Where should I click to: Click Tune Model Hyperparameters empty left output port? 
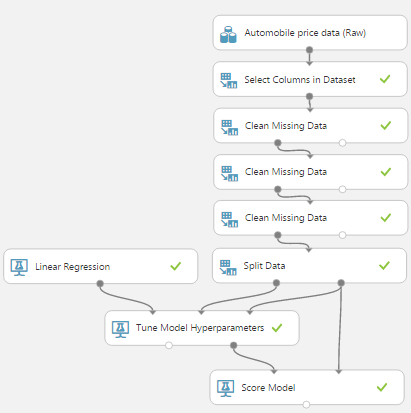(169, 345)
